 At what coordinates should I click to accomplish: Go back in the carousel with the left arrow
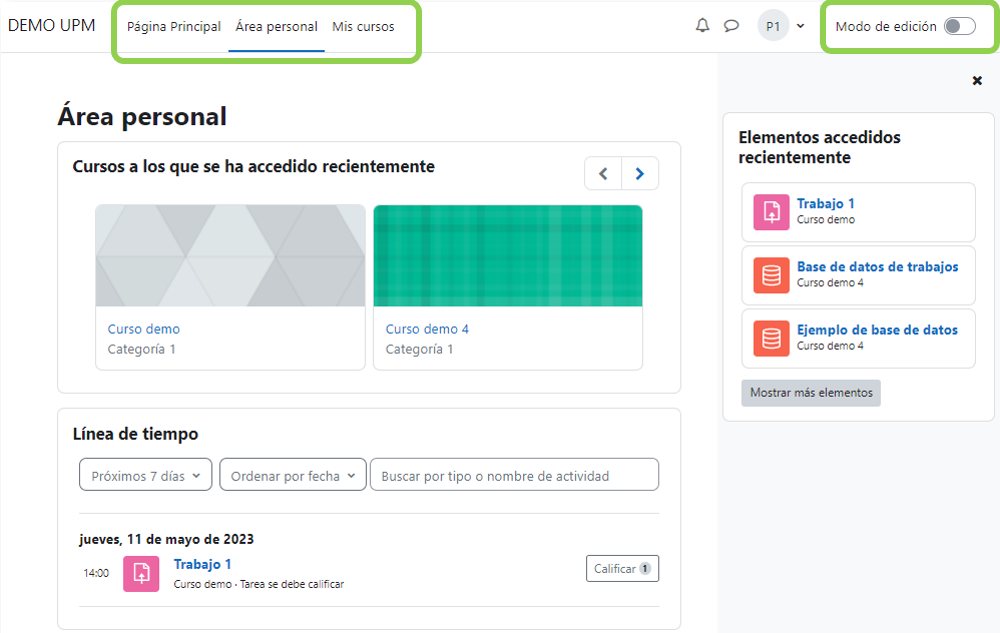click(603, 173)
